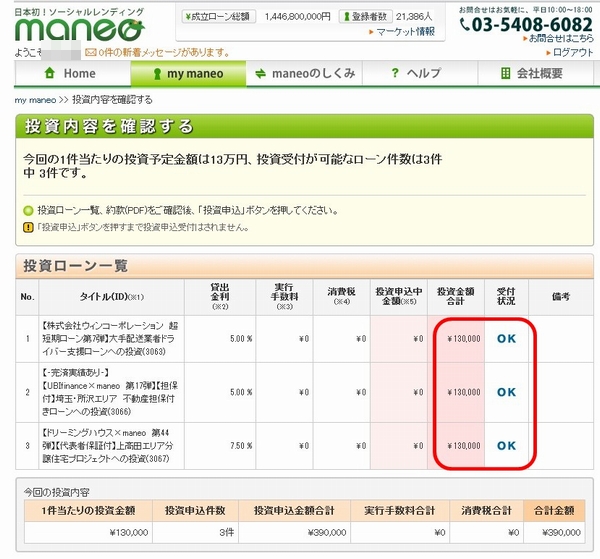Open loan 3066 UBIfinance title

[110, 392]
